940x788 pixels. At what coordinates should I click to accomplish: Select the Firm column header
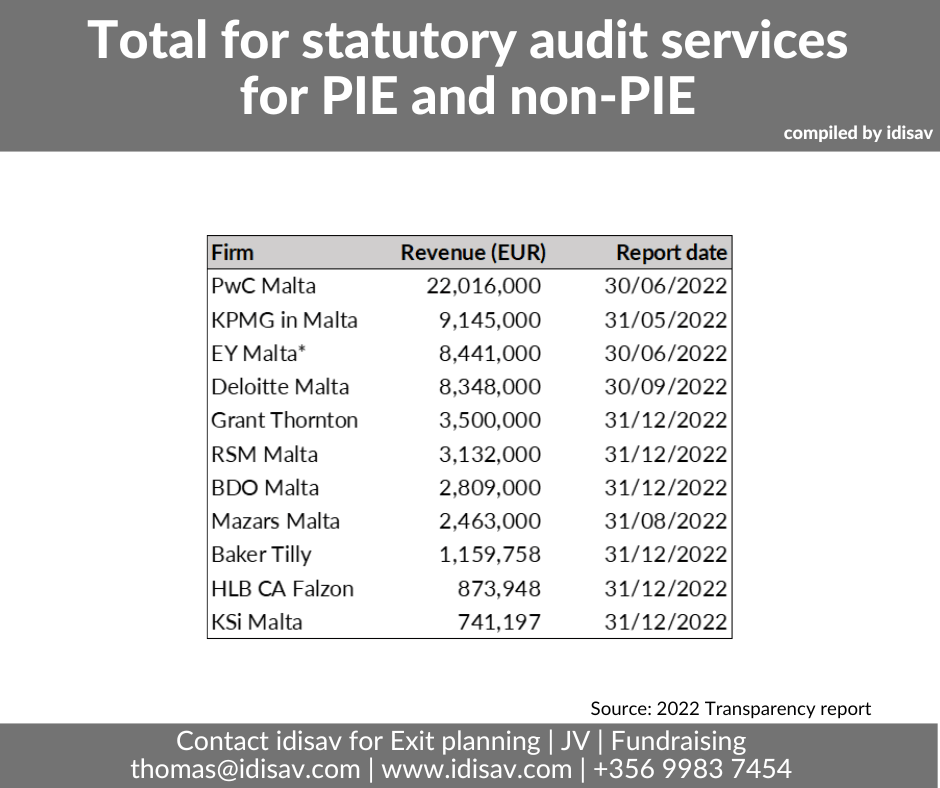coord(233,253)
